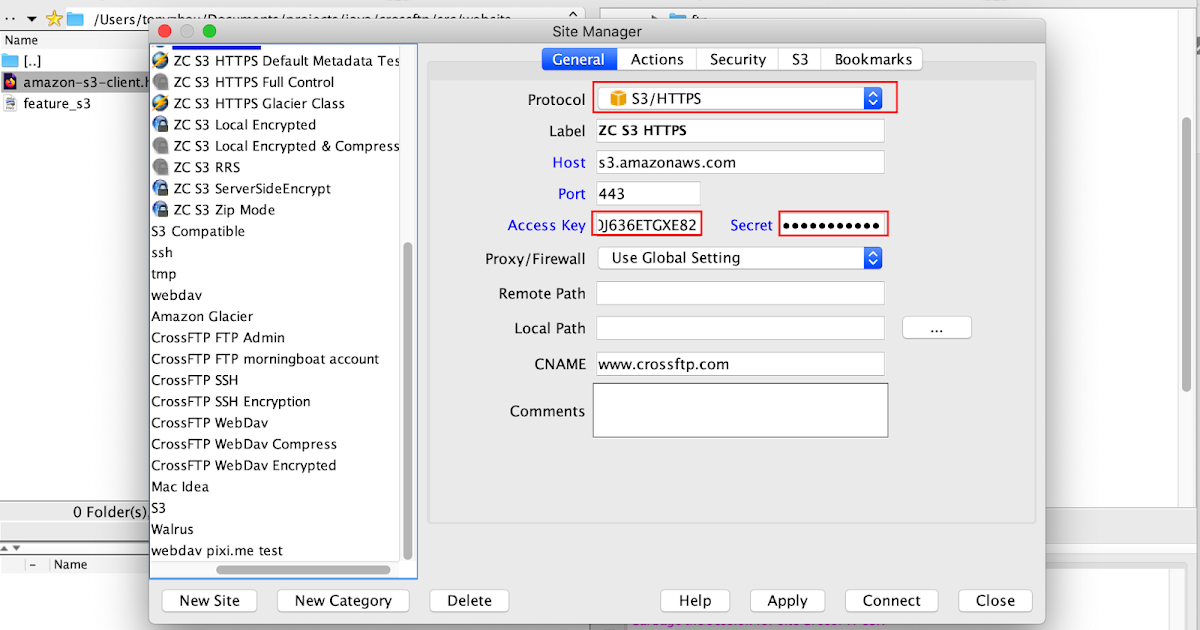The height and width of the screenshot is (630, 1200).
Task: Select CrossFTP WebDav site
Action: 210,423
